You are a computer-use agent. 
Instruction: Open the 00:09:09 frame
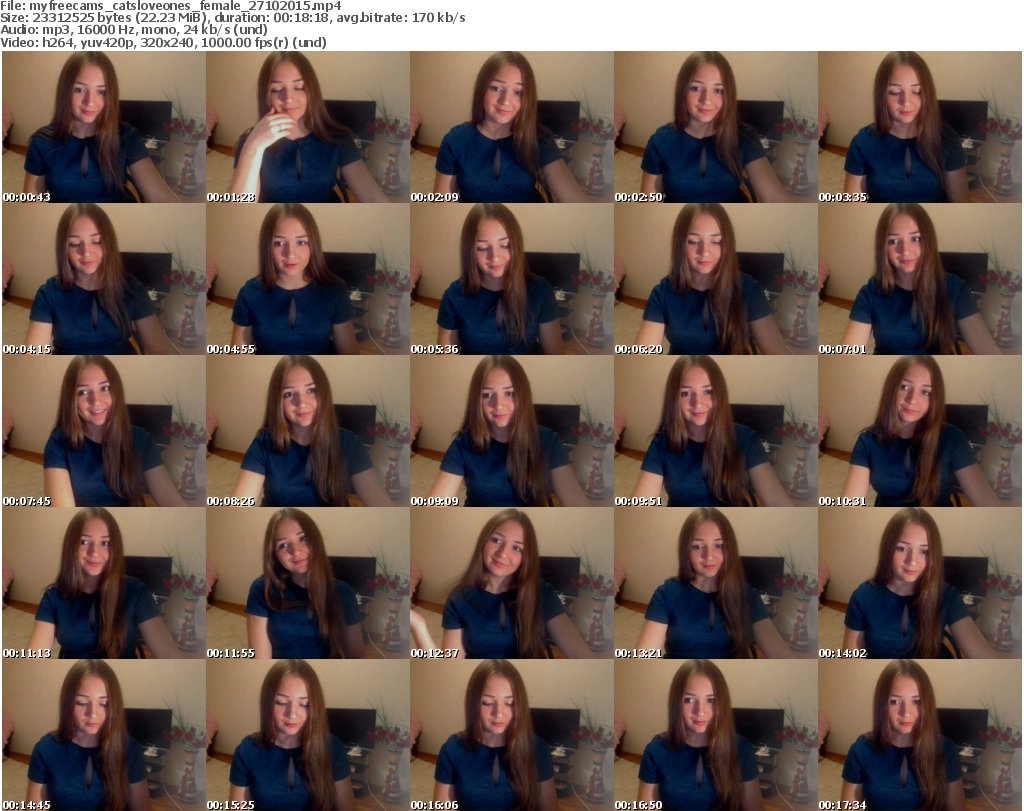(x=512, y=432)
